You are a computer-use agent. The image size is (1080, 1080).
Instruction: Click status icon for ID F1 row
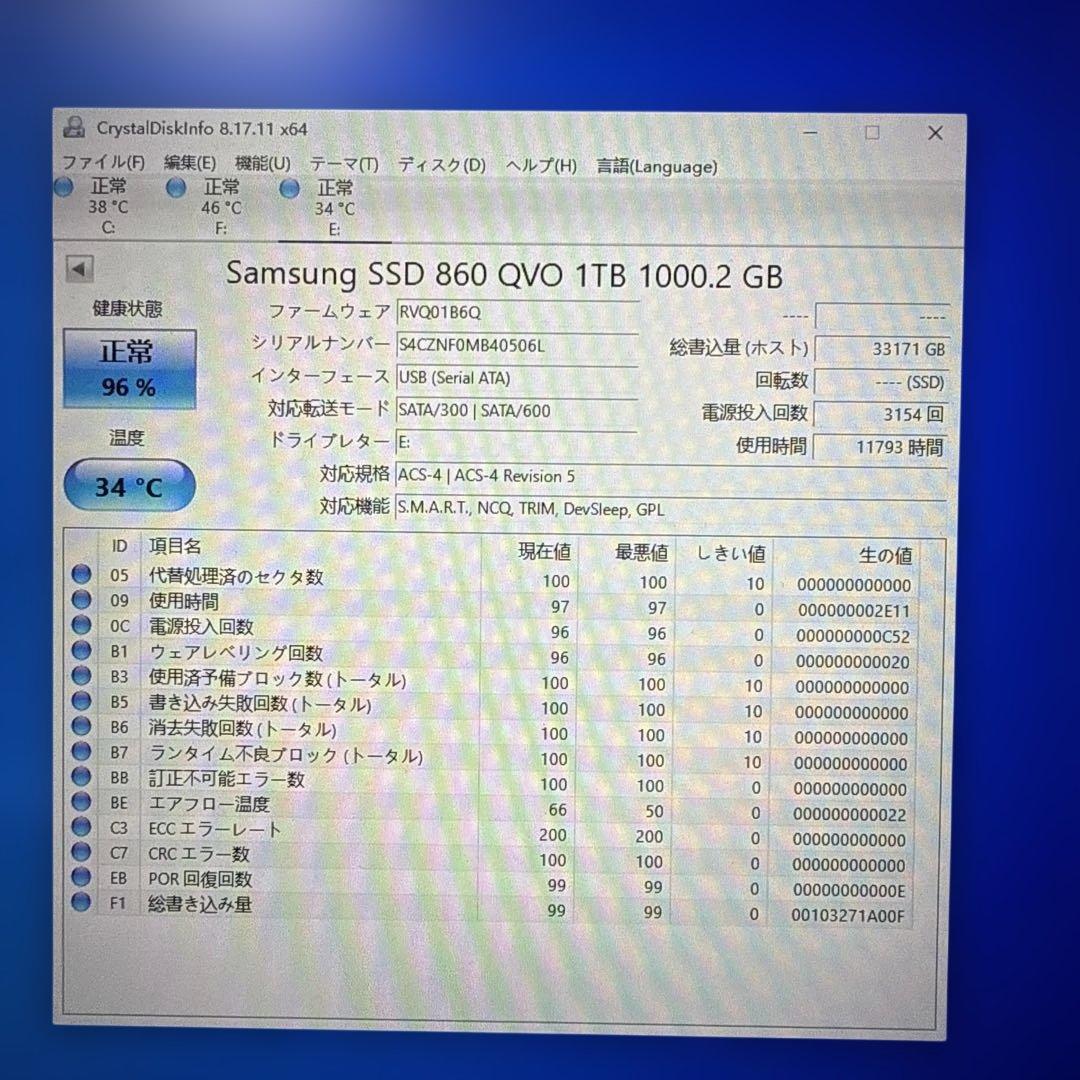tap(81, 902)
